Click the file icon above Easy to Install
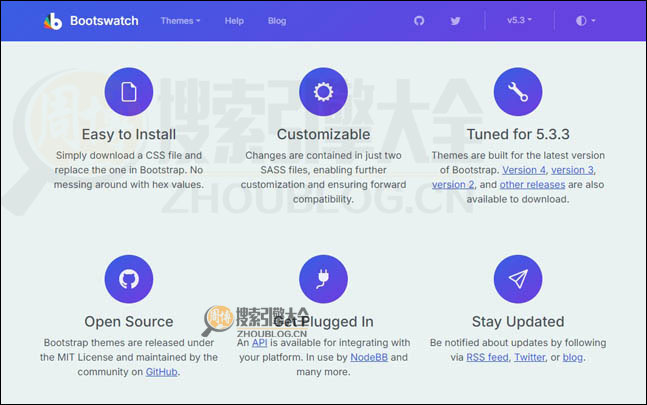This screenshot has height=405, width=647. [x=129, y=92]
